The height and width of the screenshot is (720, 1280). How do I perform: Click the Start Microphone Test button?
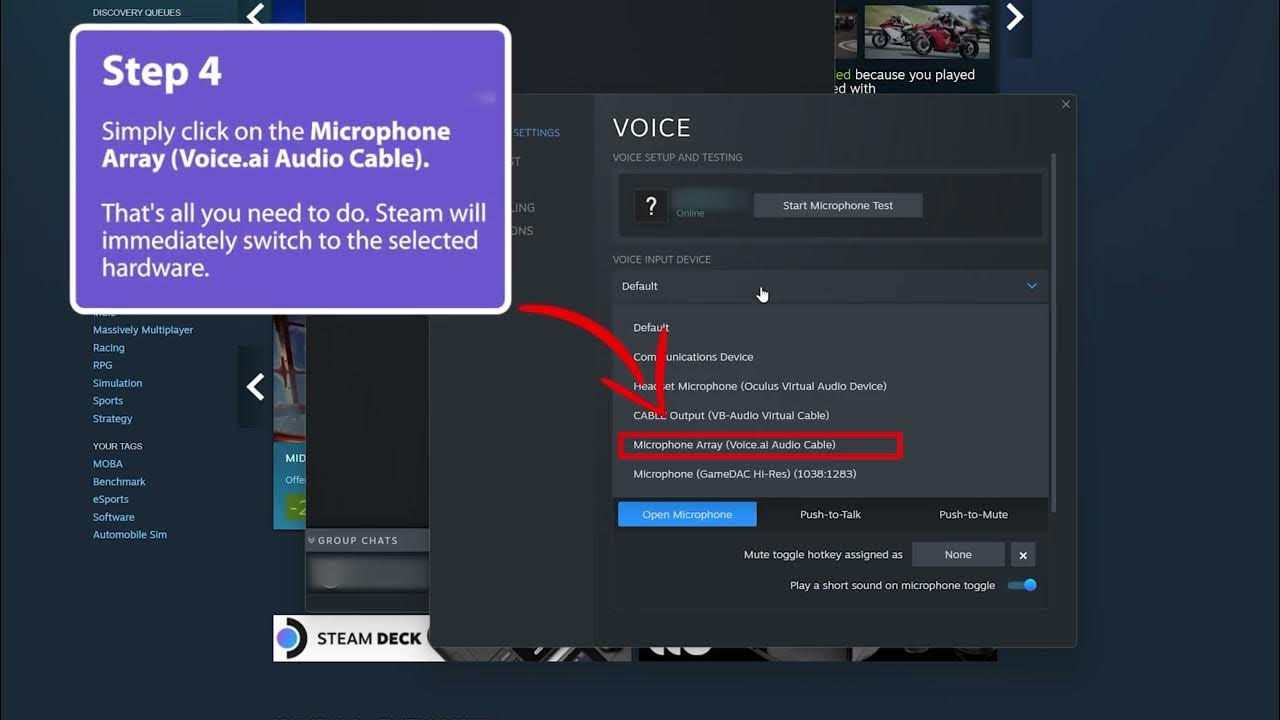[x=838, y=205]
